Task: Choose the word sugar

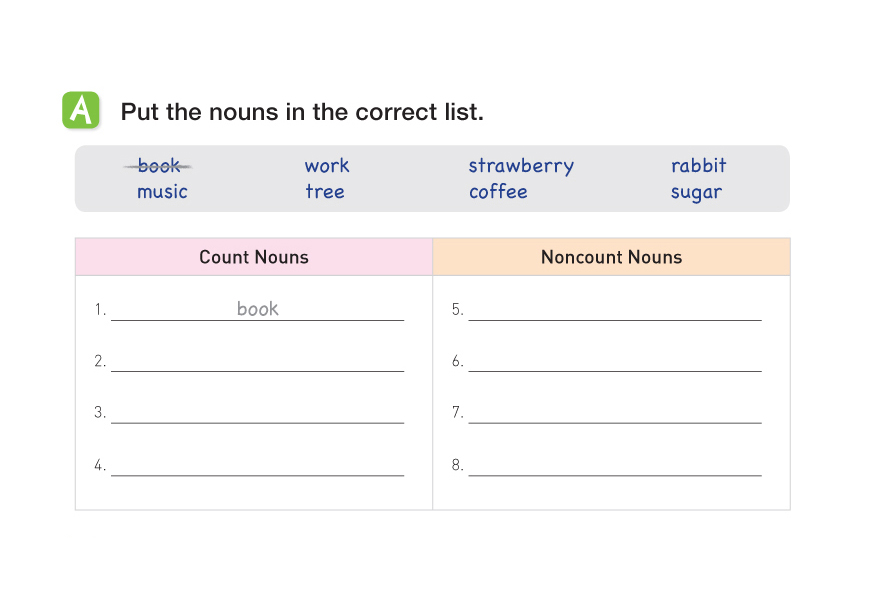Action: [696, 192]
